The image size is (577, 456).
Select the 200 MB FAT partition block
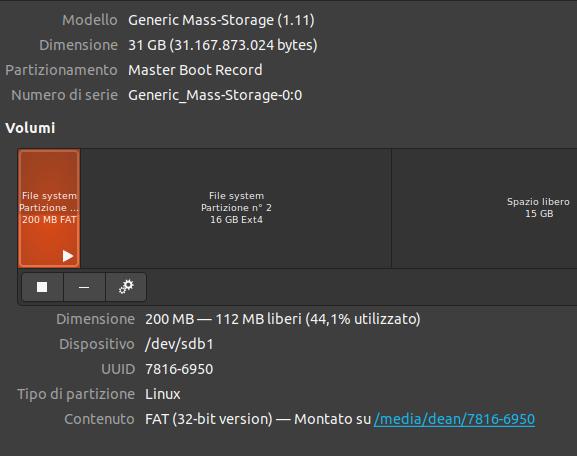(x=49, y=208)
